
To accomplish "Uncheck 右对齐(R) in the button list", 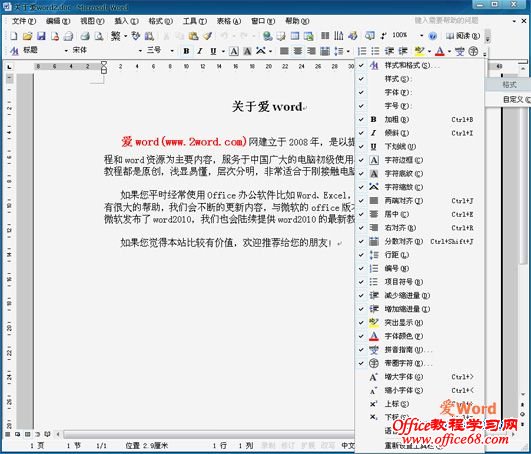I will [x=419, y=228].
